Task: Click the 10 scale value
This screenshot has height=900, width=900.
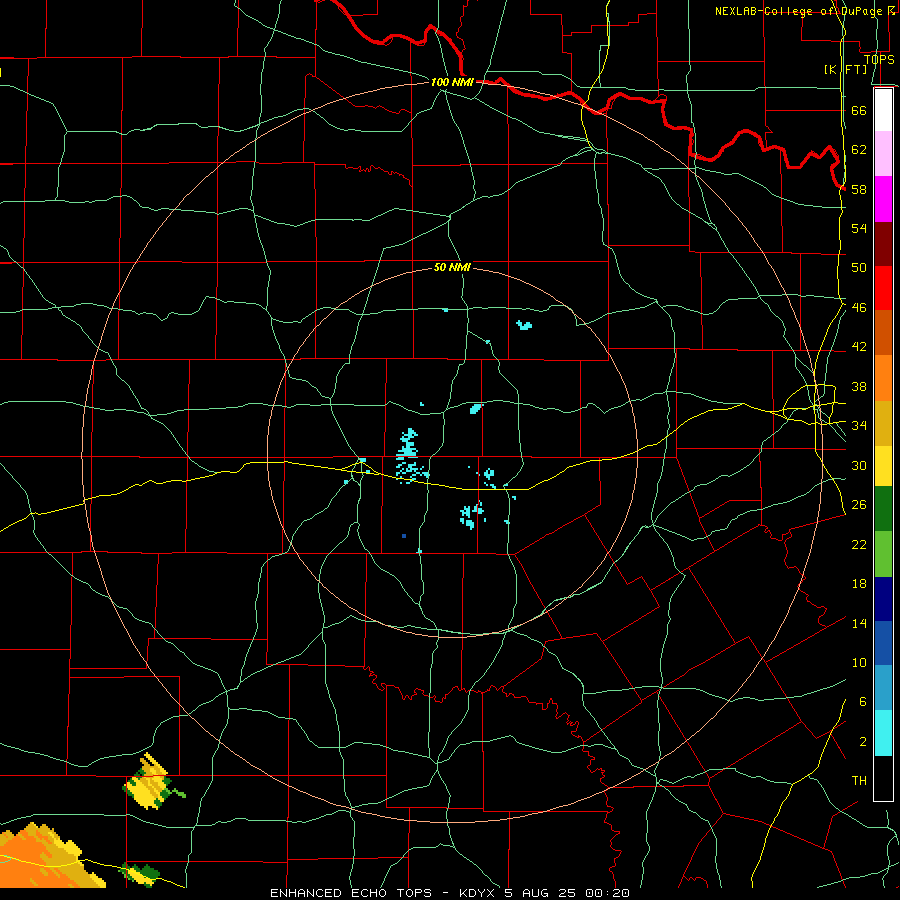Action: 859,662
